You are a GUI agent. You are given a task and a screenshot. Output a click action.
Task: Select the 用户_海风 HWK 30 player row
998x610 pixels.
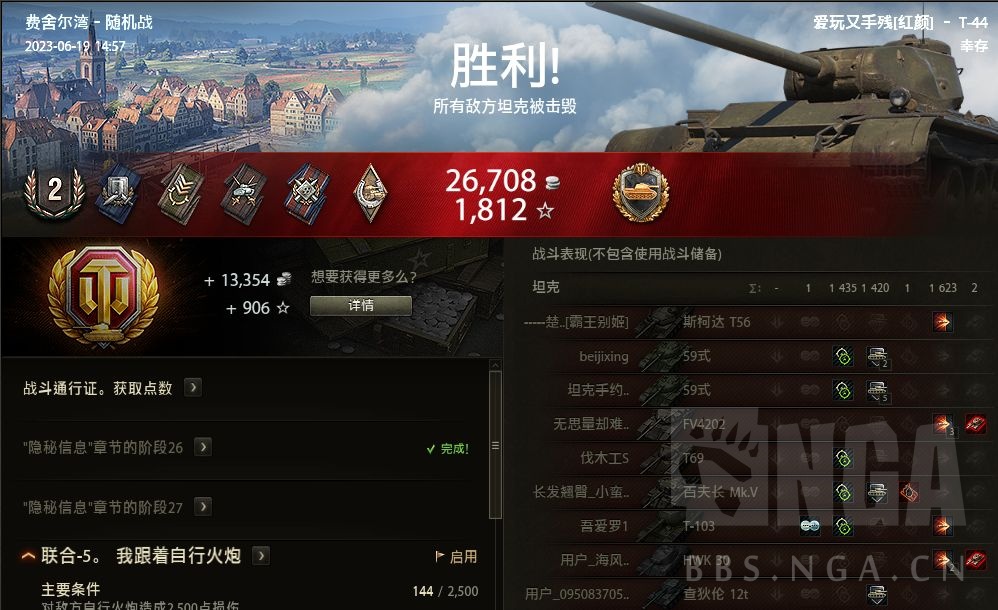(754, 560)
